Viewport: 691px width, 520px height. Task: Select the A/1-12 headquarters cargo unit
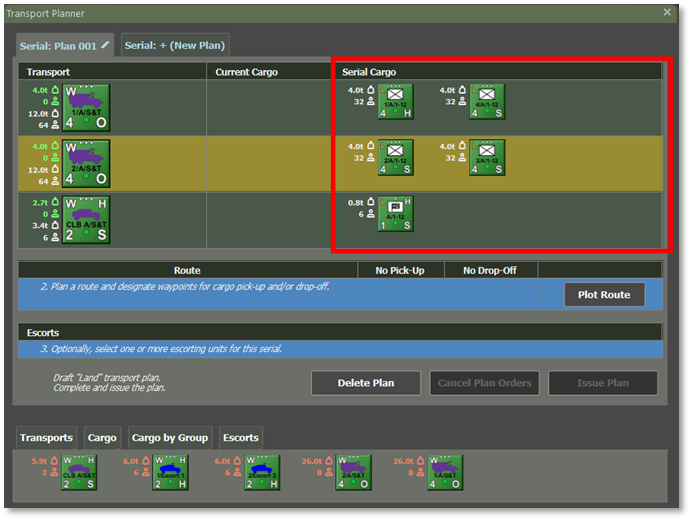coord(395,214)
